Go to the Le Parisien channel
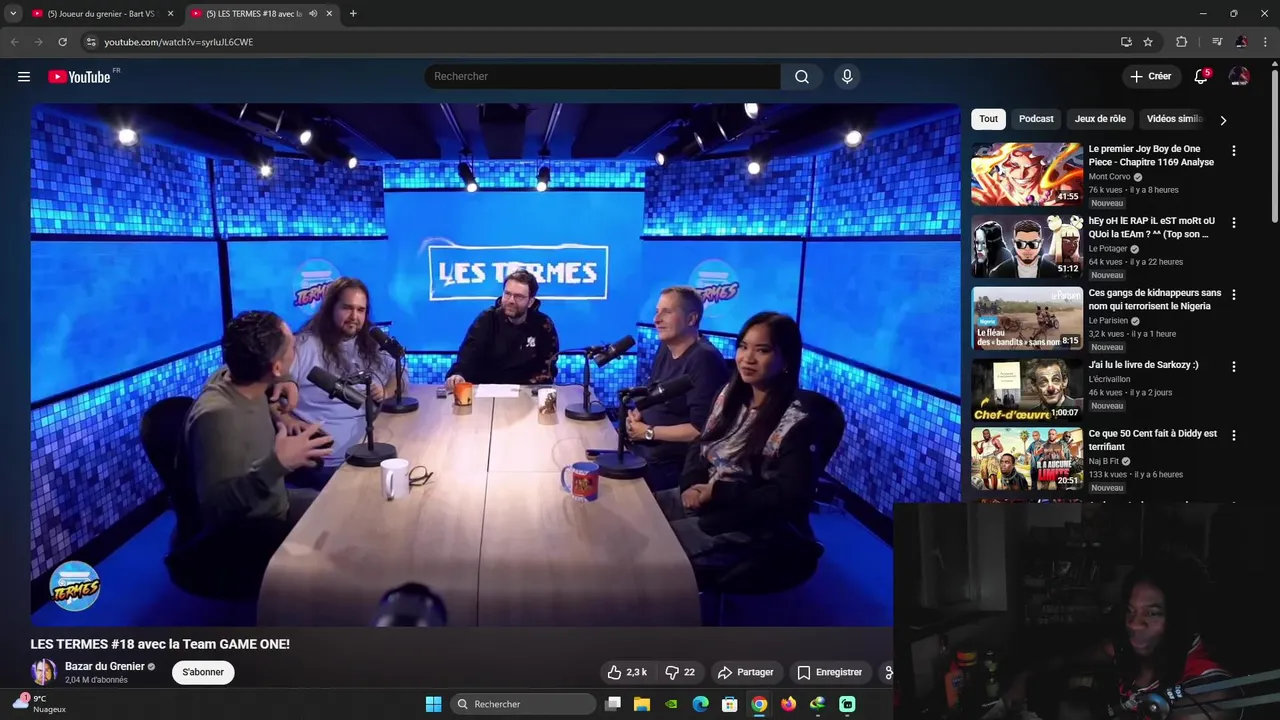The image size is (1280, 720). click(x=1108, y=321)
